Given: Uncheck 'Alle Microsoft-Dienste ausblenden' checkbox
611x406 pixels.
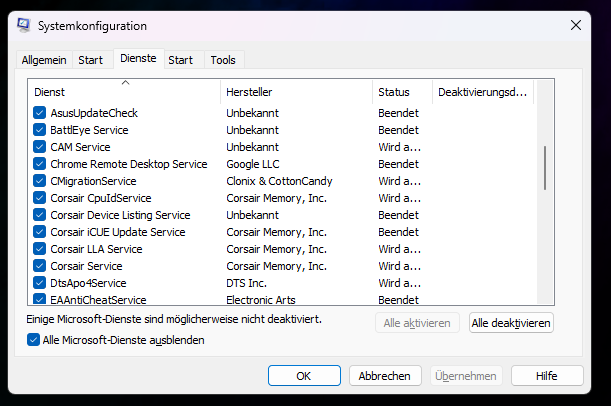Looking at the screenshot, I should click(34, 340).
